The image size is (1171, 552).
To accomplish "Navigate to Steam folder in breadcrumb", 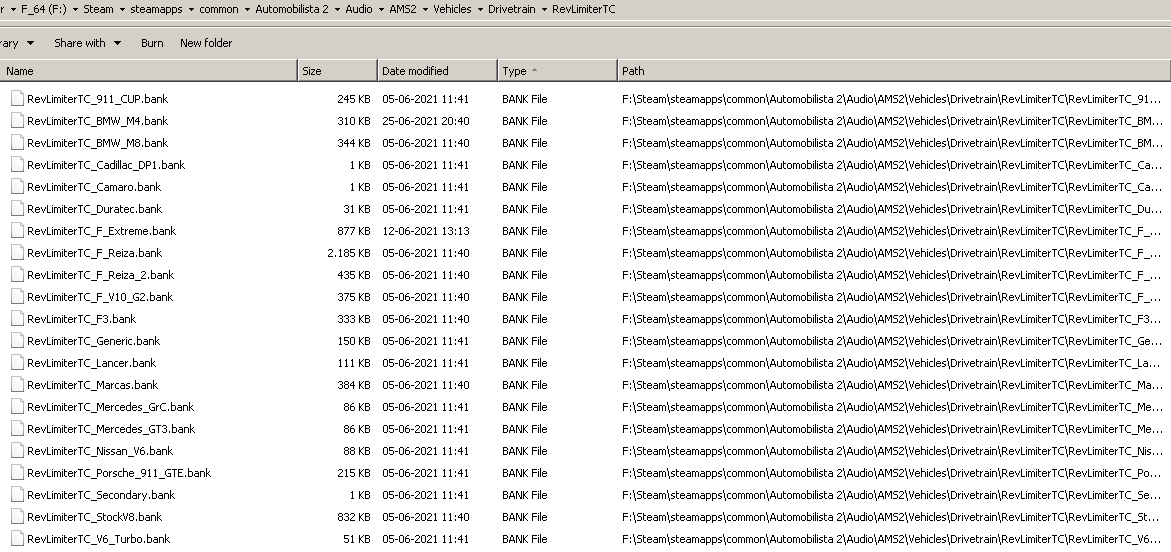I will (x=98, y=10).
